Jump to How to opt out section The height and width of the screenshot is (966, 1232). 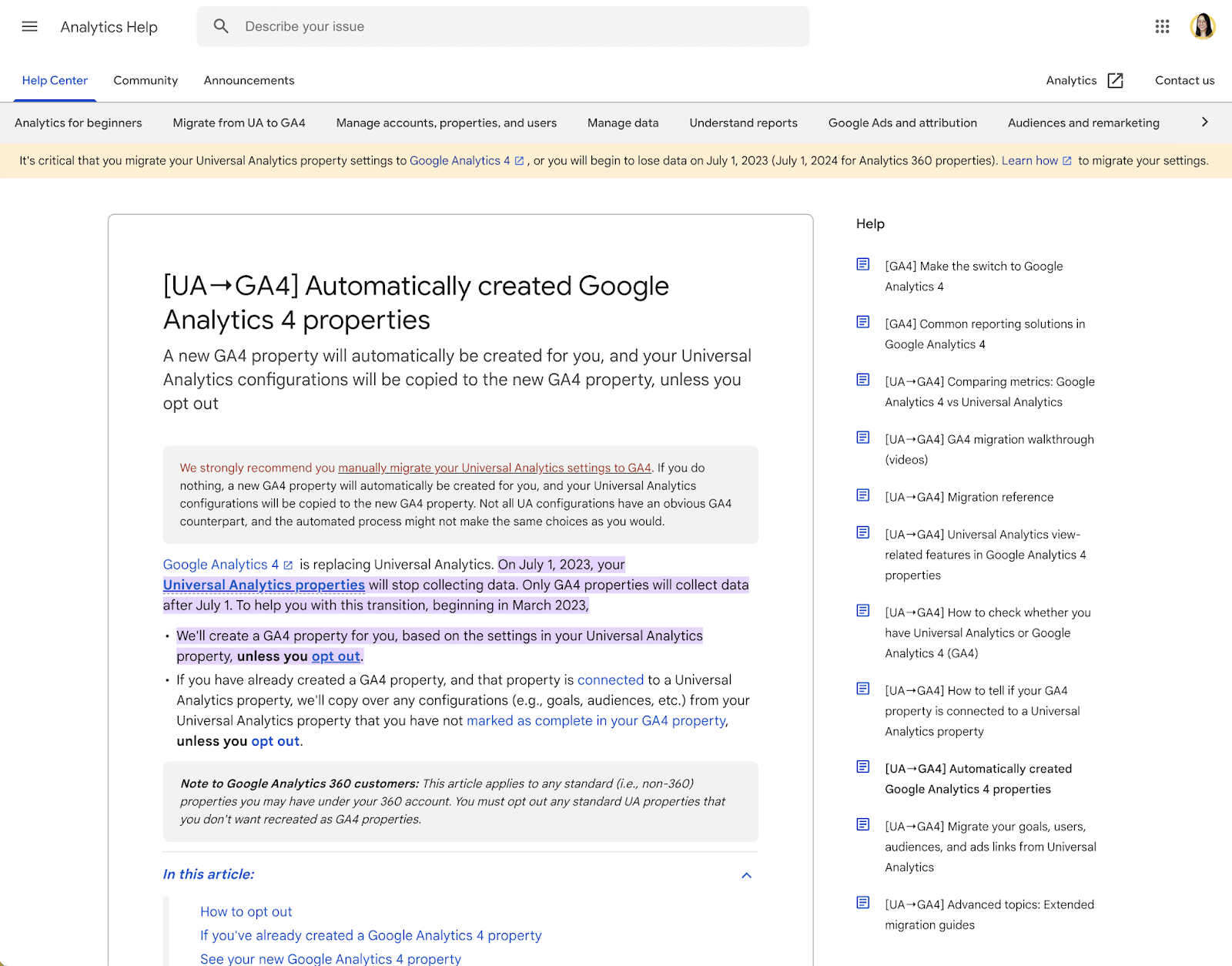[246, 912]
